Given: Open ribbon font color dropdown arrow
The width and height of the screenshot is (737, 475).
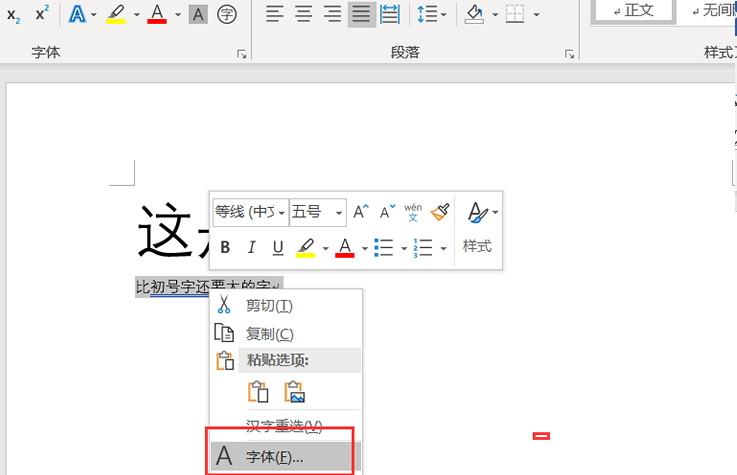Looking at the screenshot, I should coord(178,15).
